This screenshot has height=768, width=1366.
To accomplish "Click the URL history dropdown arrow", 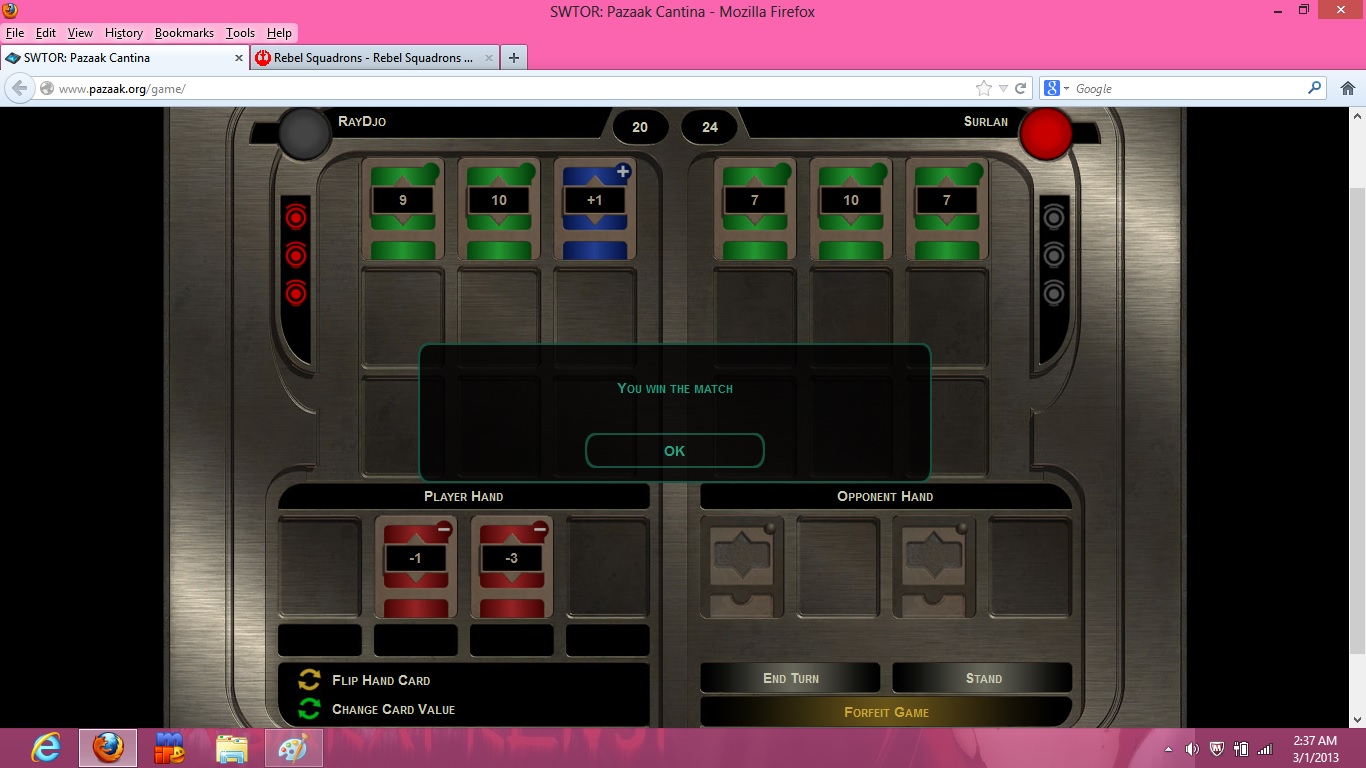I will point(1003,88).
